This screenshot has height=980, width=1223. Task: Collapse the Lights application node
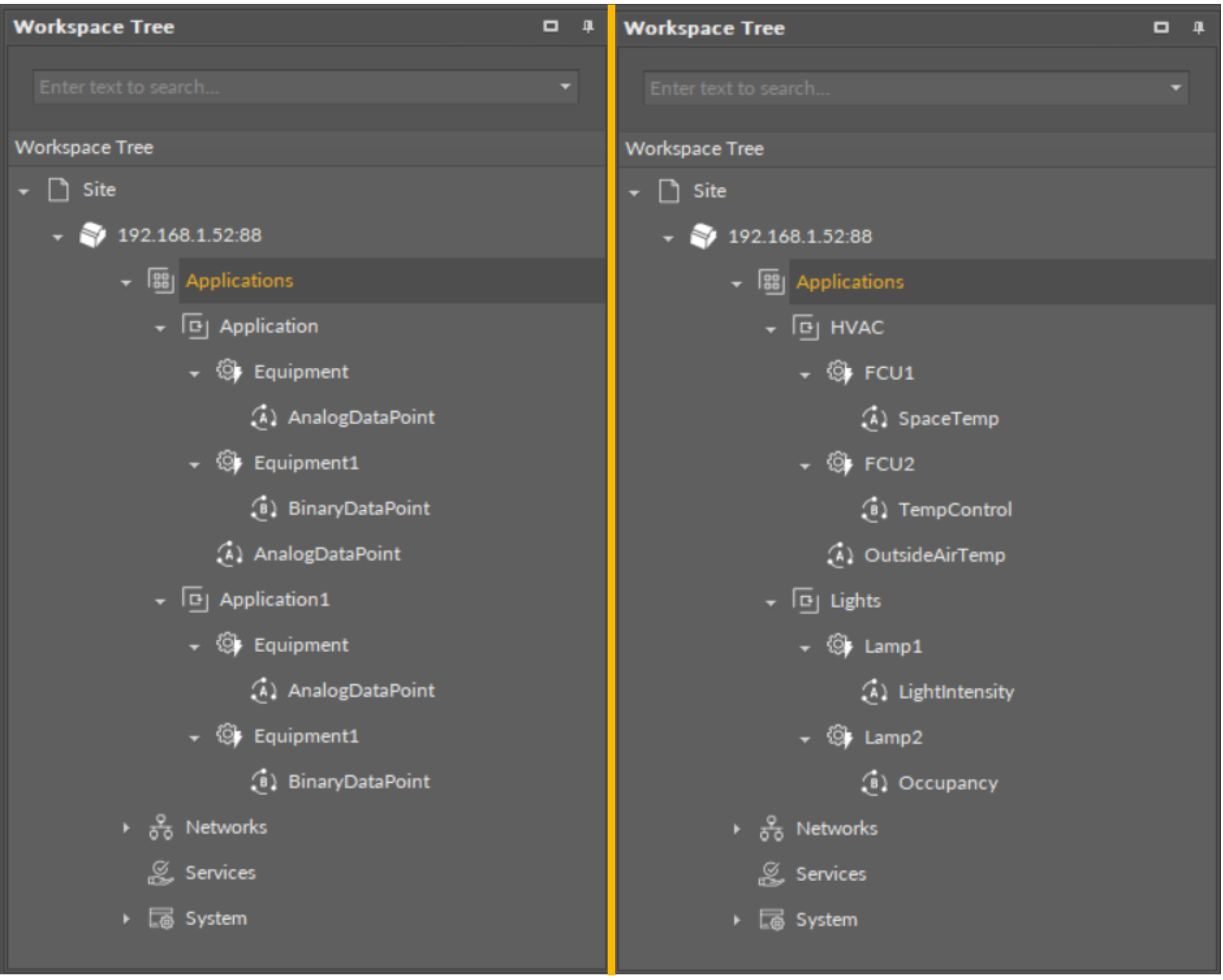coord(771,602)
